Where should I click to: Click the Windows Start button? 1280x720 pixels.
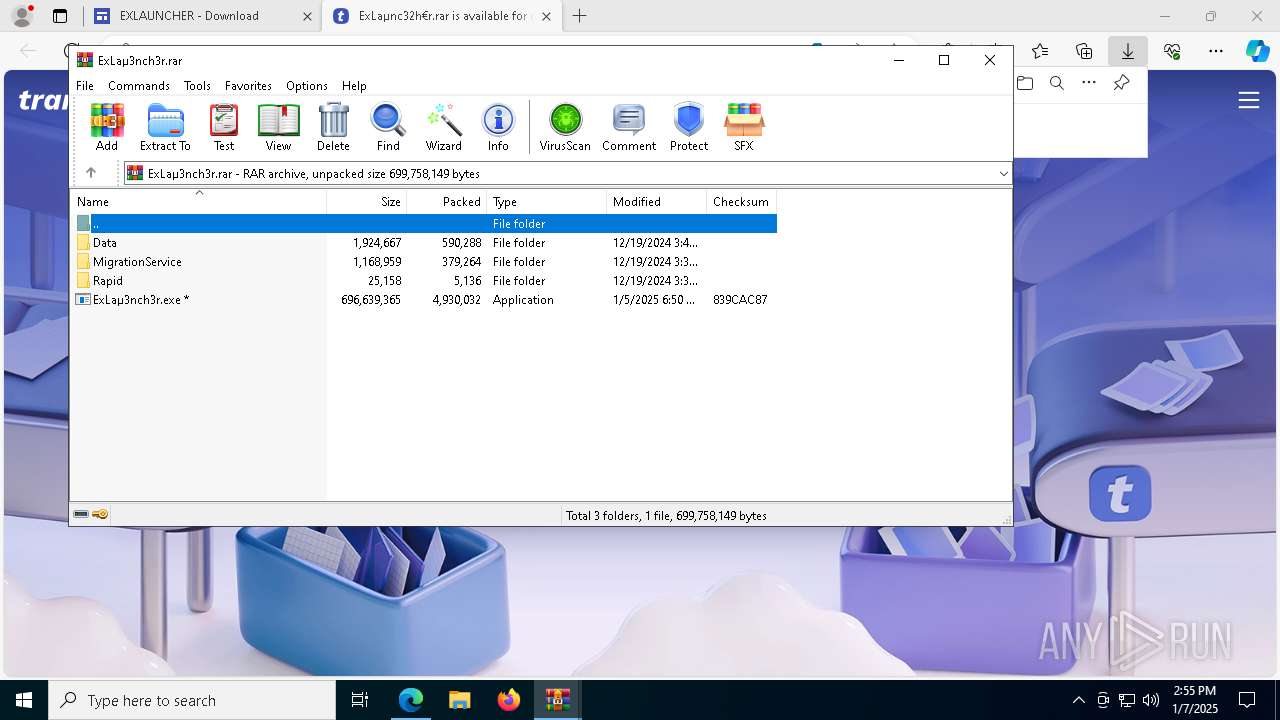pos(24,700)
